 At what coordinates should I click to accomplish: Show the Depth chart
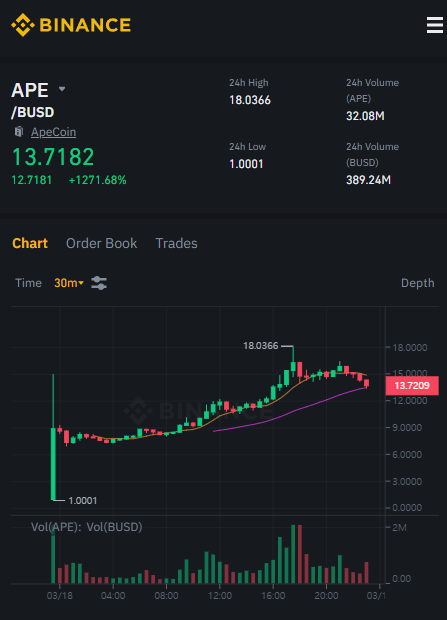pyautogui.click(x=417, y=283)
